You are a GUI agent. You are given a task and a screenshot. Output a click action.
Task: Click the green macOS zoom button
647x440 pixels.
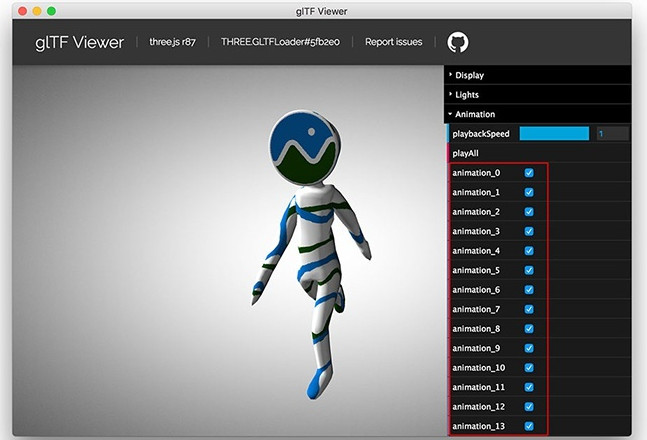point(52,10)
